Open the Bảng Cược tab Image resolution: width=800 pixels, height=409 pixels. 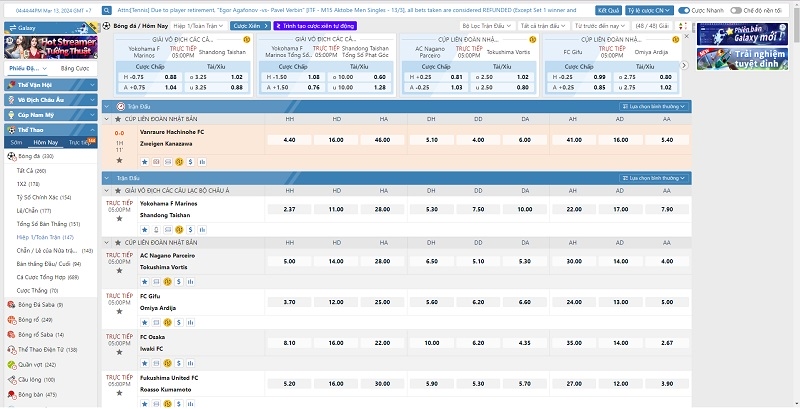[74, 68]
